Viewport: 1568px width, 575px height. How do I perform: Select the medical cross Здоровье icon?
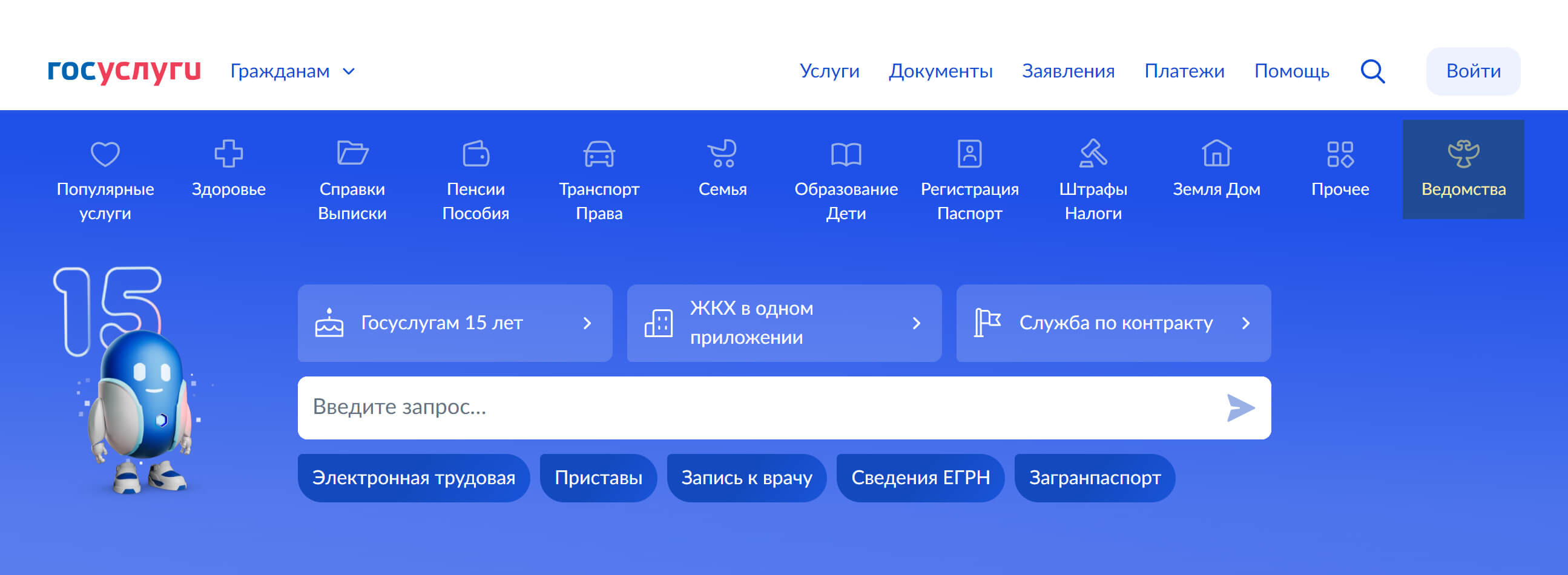click(228, 153)
